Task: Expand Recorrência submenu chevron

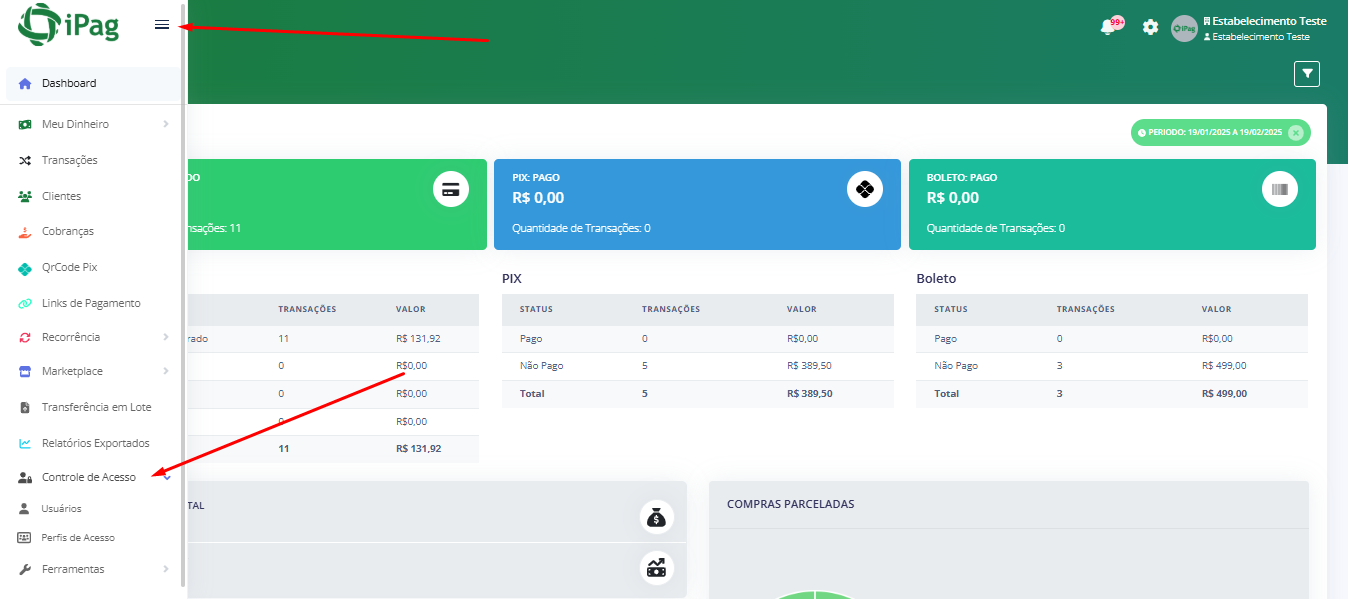Action: point(166,337)
